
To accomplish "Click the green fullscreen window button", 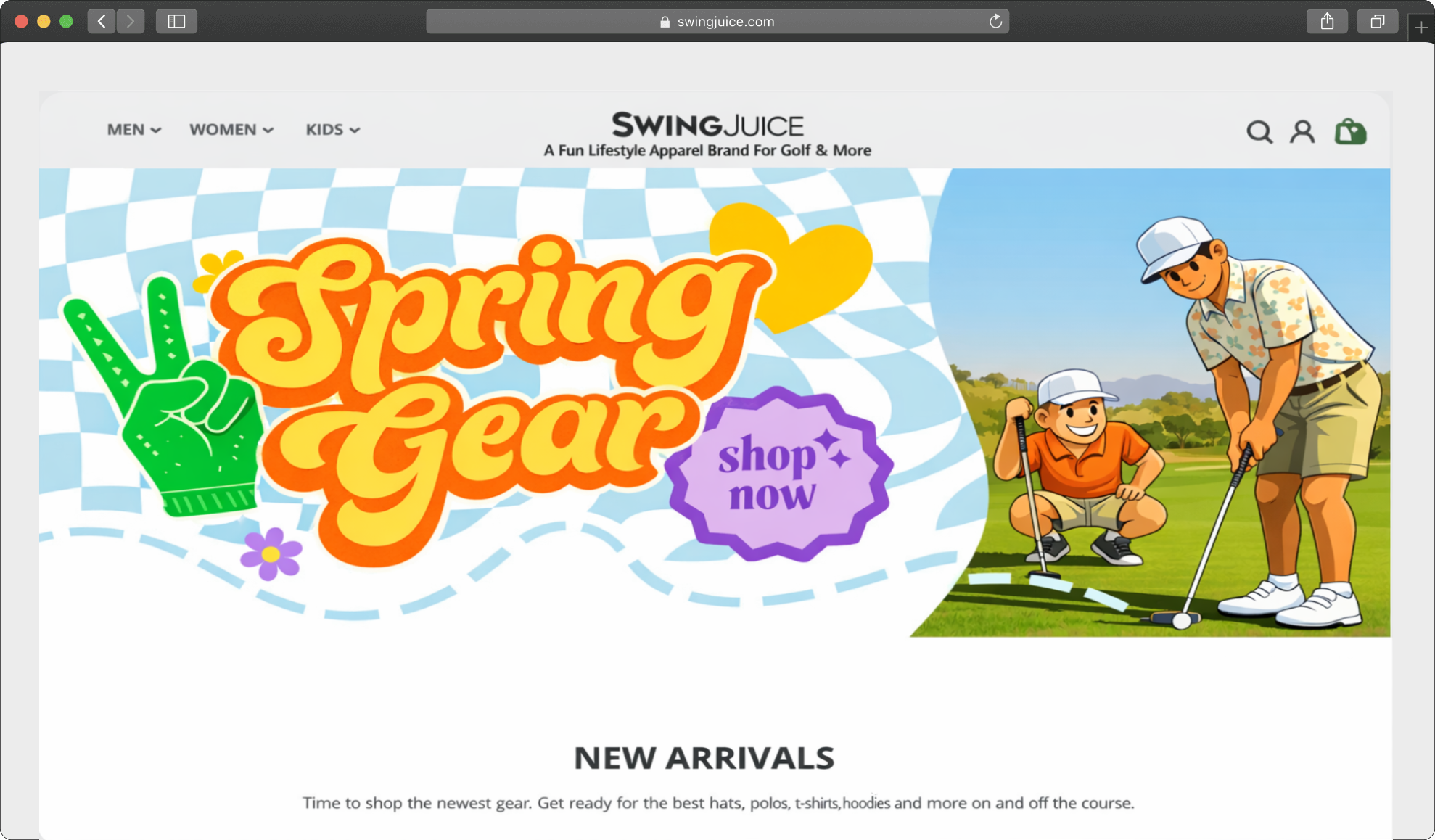I will point(66,21).
